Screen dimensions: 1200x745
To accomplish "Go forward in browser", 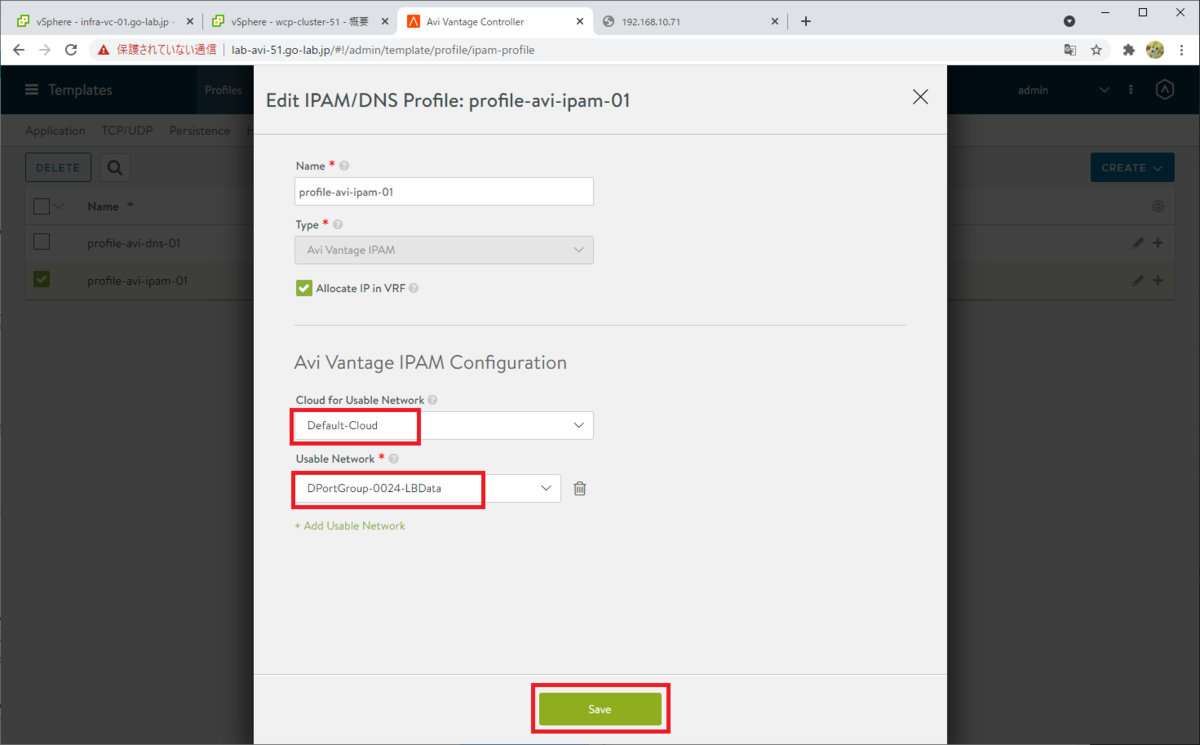I will point(44,50).
